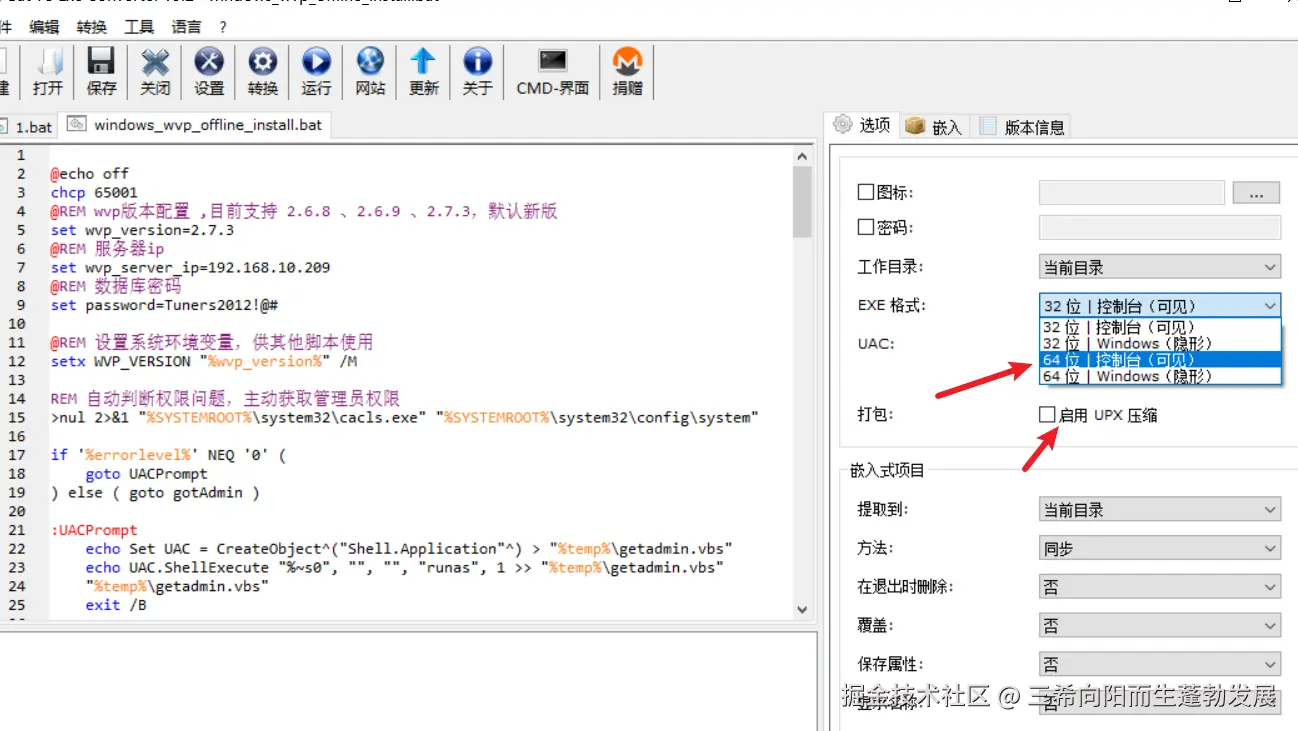Click the editor vertical scrollbar thumb
1298x731 pixels.
pos(802,202)
